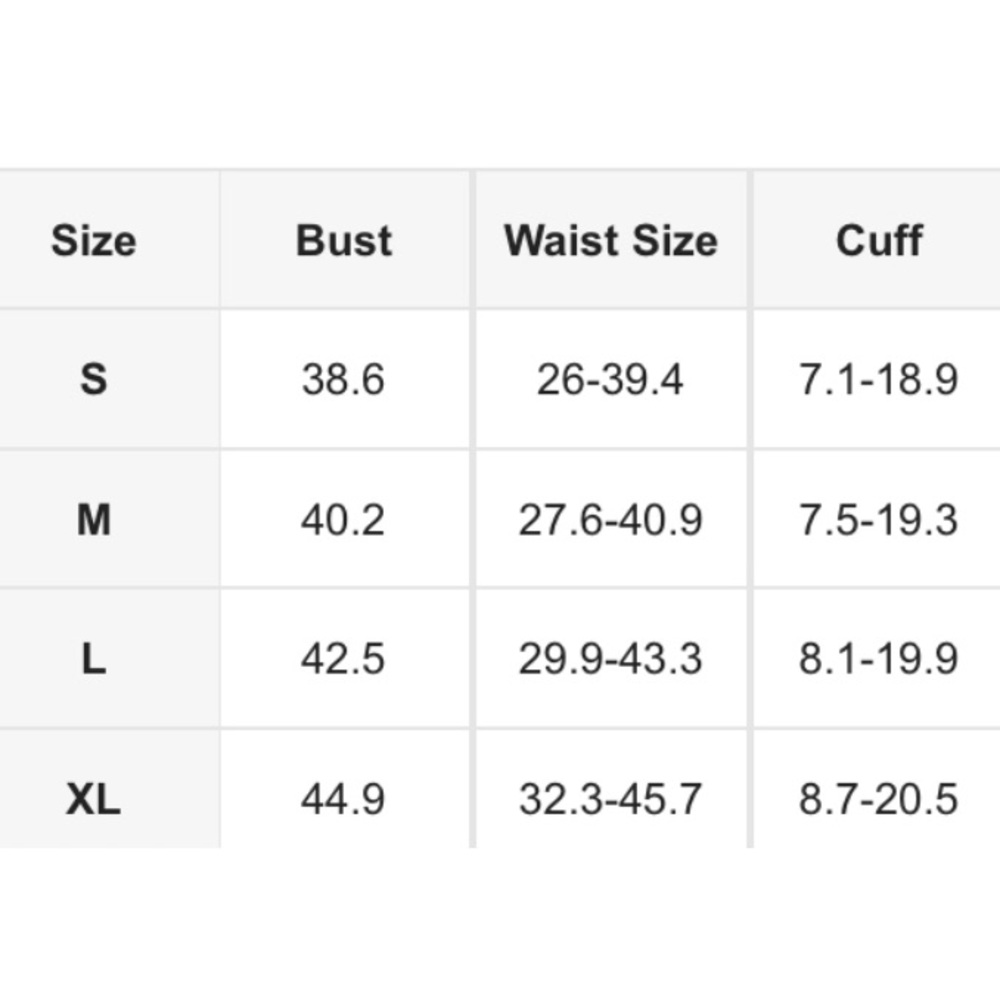Select the S size row label
This screenshot has width=1000, height=1000.
coord(94,379)
